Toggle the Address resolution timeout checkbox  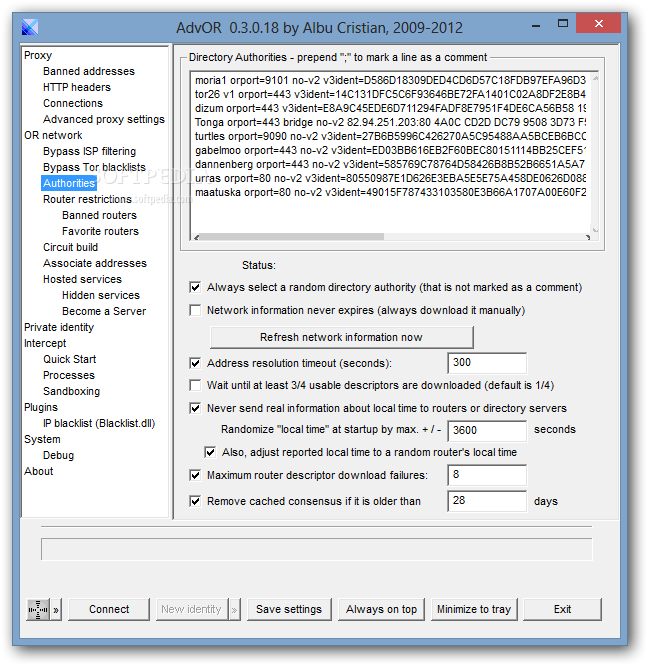tap(195, 363)
